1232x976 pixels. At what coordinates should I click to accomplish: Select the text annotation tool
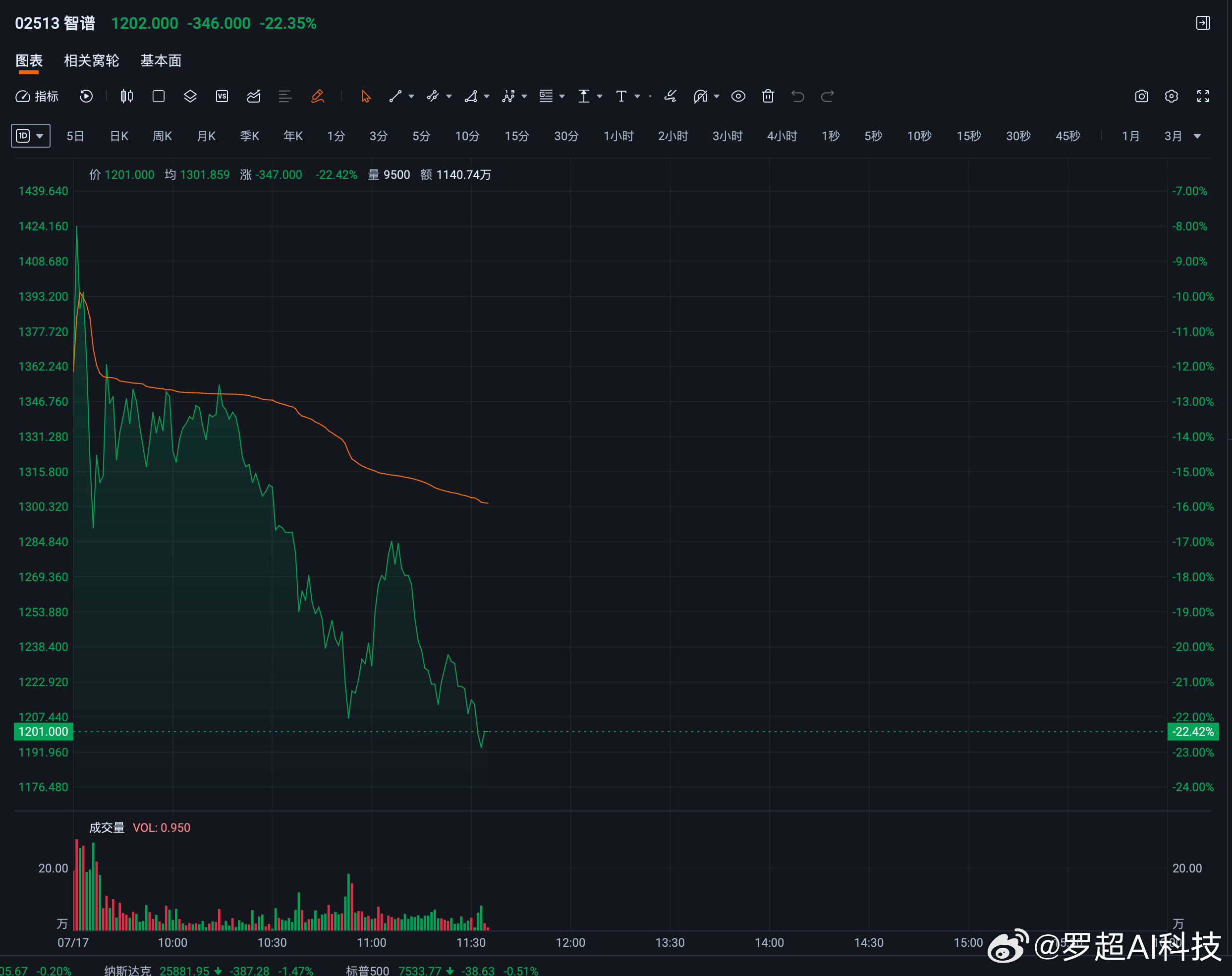point(621,96)
